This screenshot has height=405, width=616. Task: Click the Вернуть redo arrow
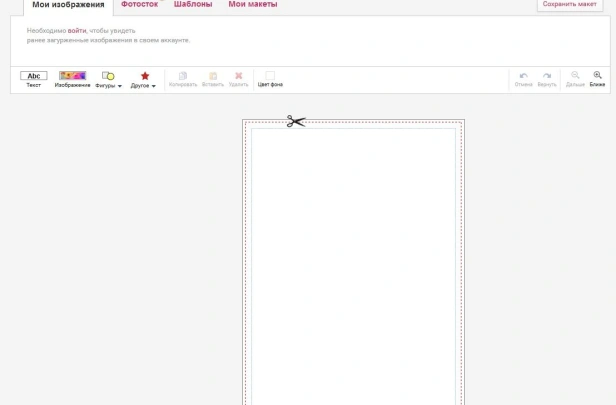pos(546,76)
